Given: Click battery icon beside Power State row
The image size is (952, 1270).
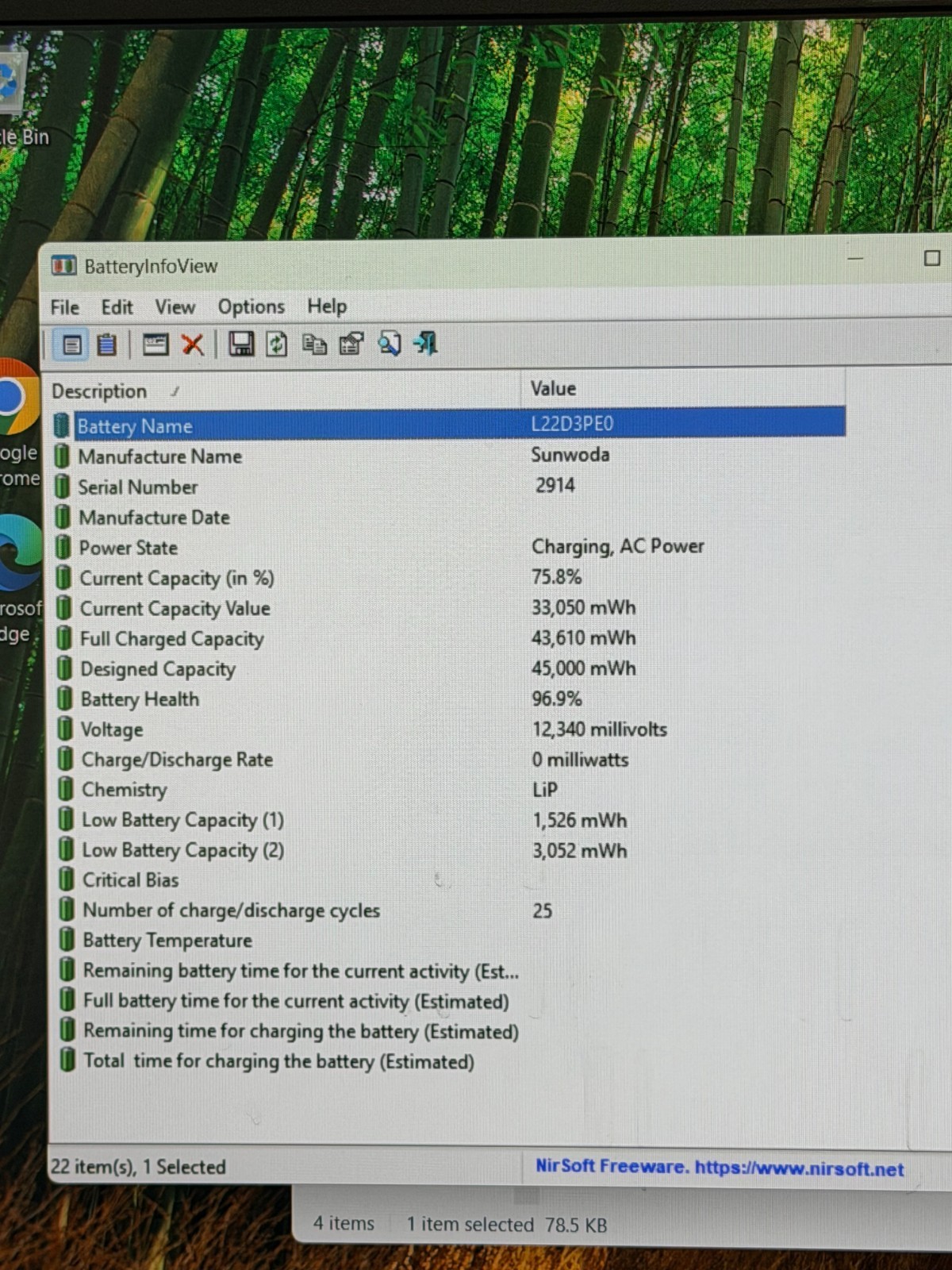Looking at the screenshot, I should pyautogui.click(x=63, y=548).
